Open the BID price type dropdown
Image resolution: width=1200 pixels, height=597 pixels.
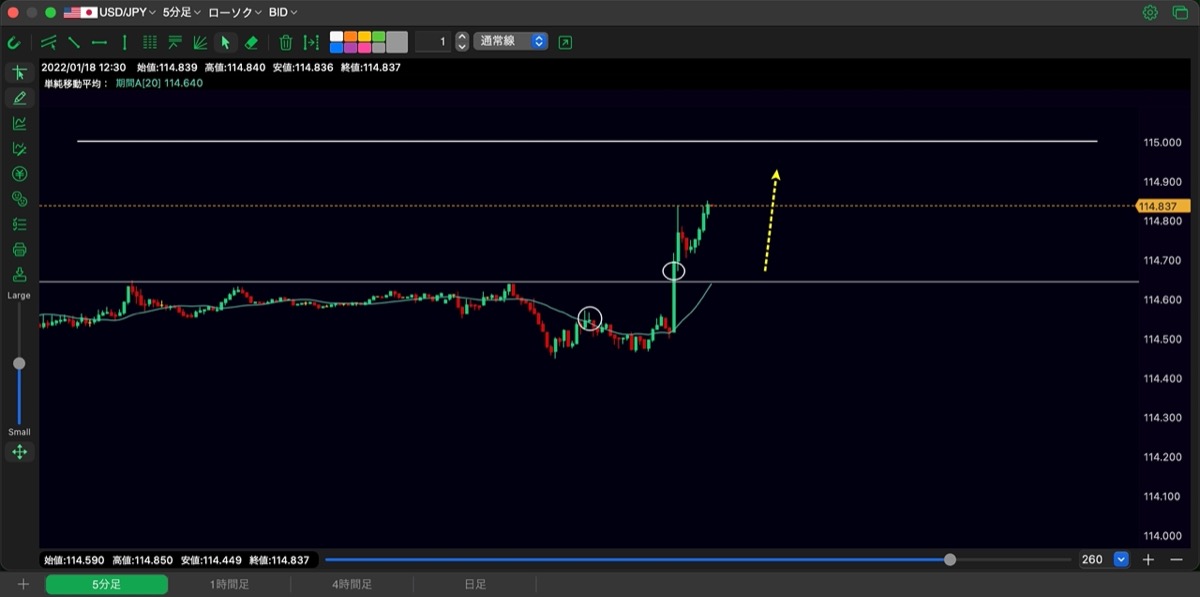click(283, 13)
